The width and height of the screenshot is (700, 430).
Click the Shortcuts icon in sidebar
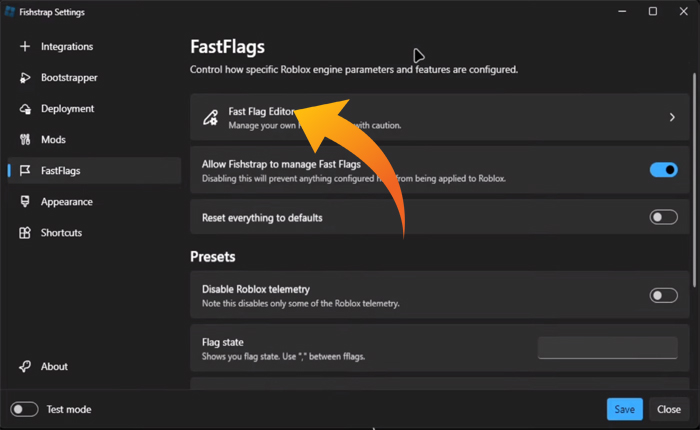24,233
